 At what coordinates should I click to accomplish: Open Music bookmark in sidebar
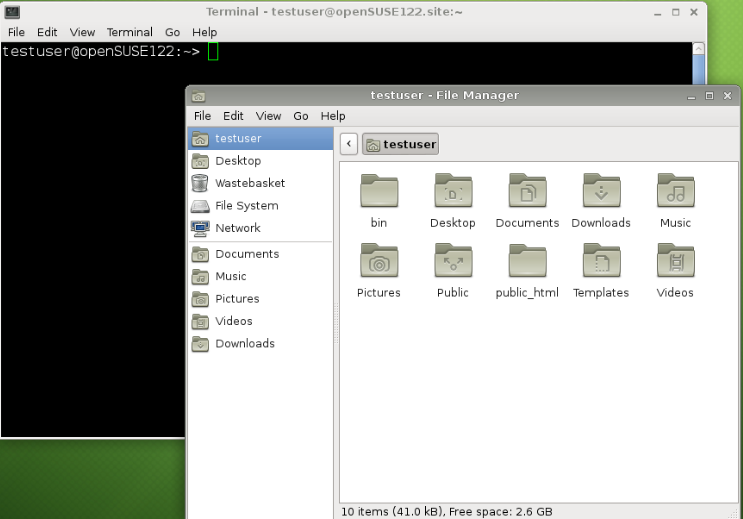261,276
